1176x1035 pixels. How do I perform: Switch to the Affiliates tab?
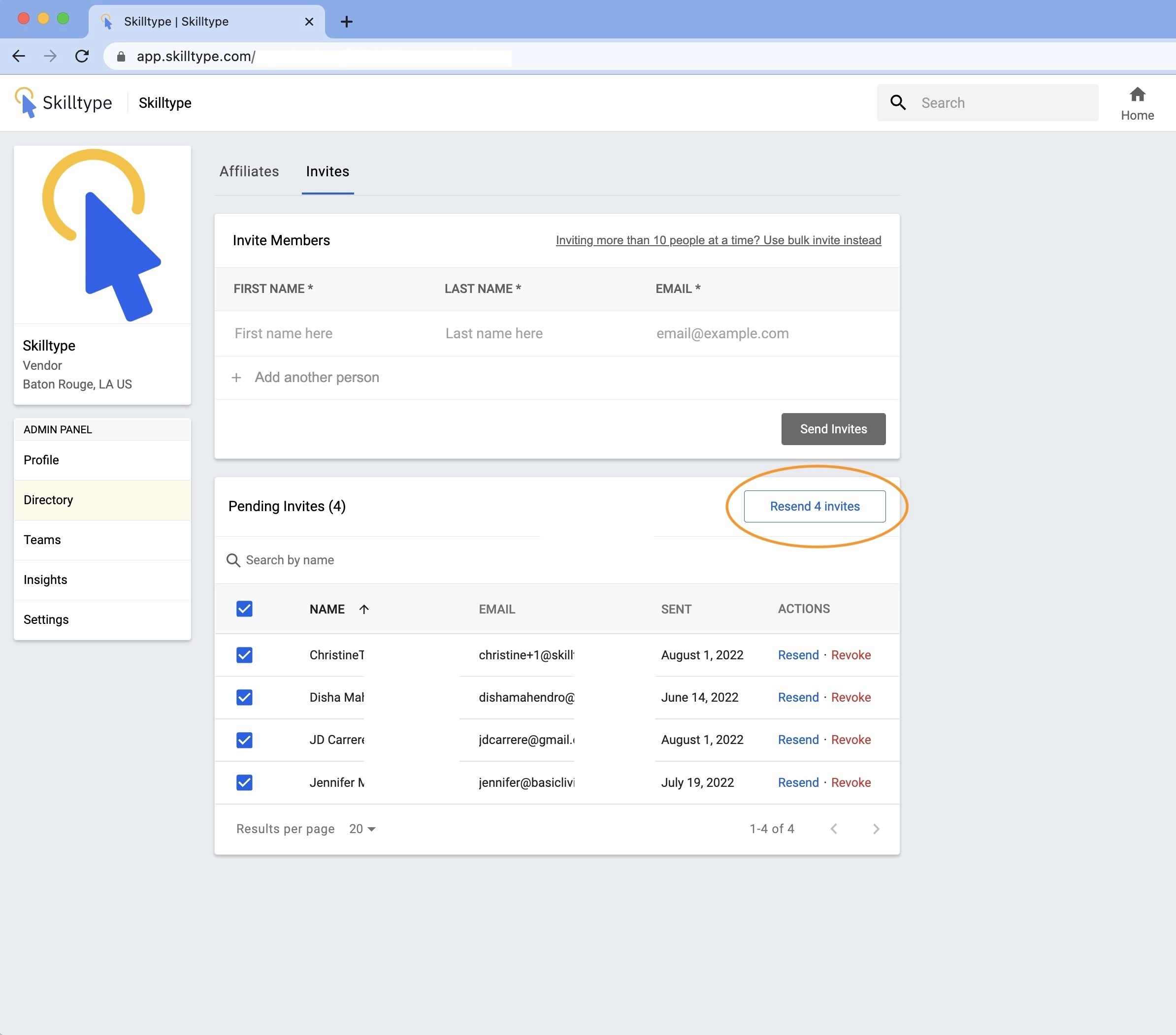[249, 171]
